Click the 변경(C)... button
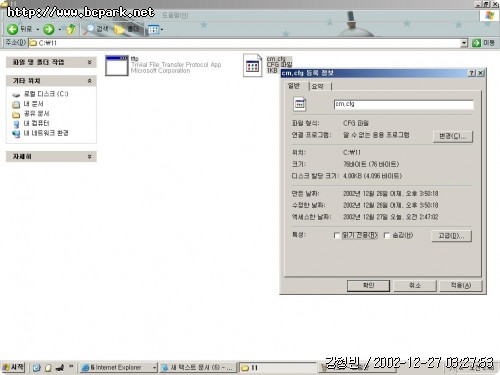The image size is (500, 375). click(453, 136)
